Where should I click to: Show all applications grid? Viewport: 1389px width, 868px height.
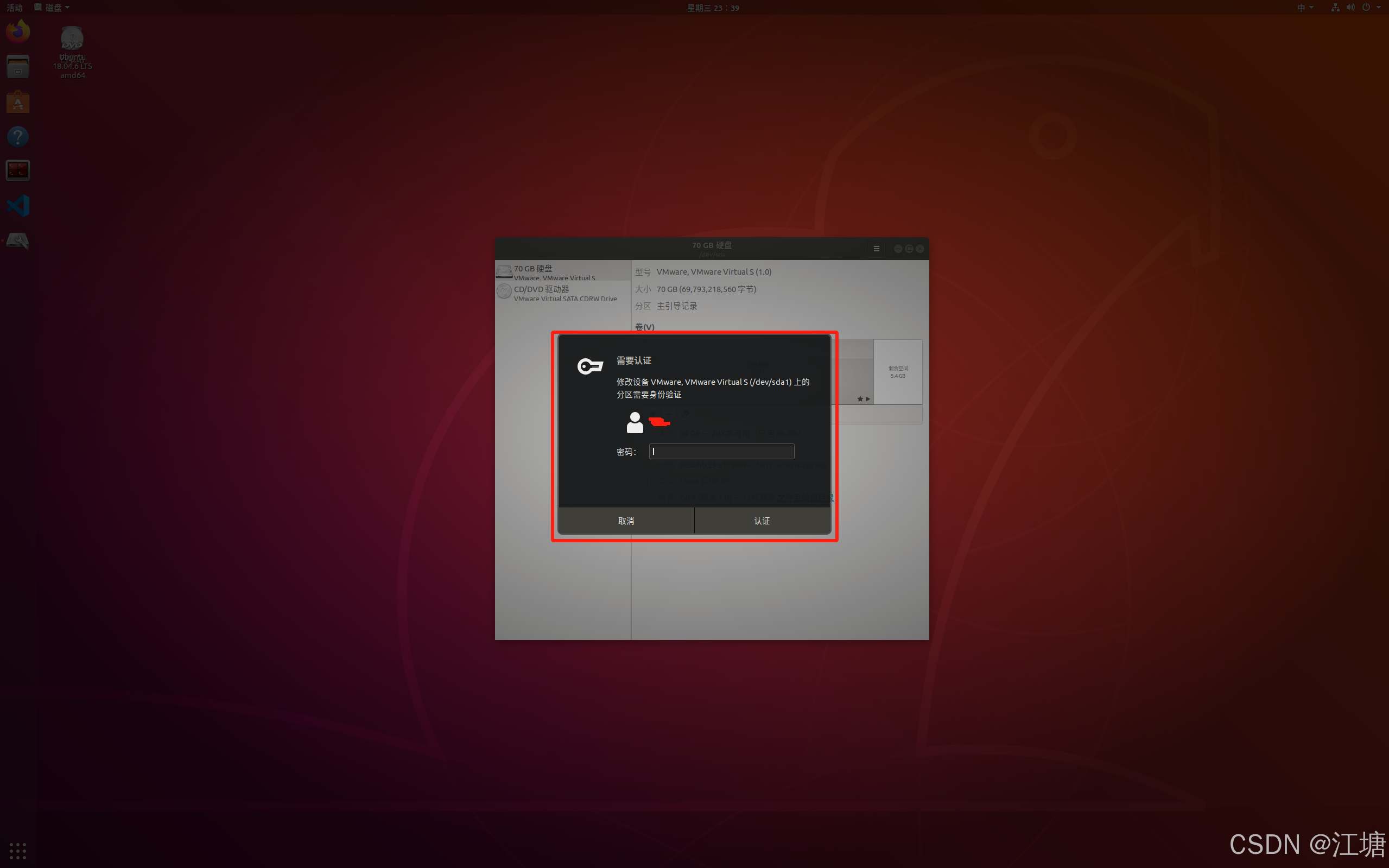pos(18,850)
